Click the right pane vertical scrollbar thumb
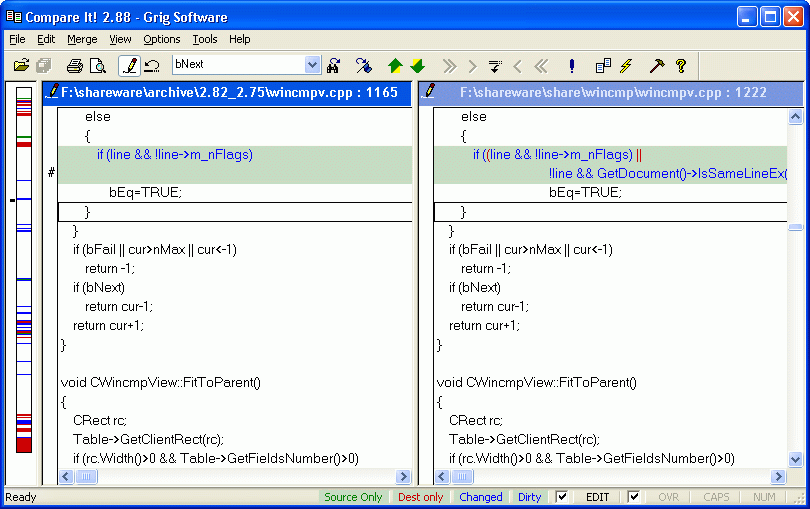Viewport: 810px width, 509px height. (x=796, y=227)
